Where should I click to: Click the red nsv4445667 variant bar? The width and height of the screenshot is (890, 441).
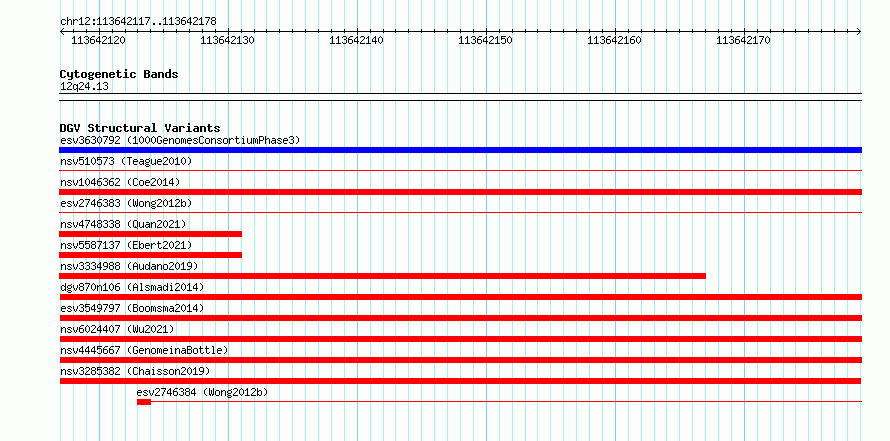point(460,360)
